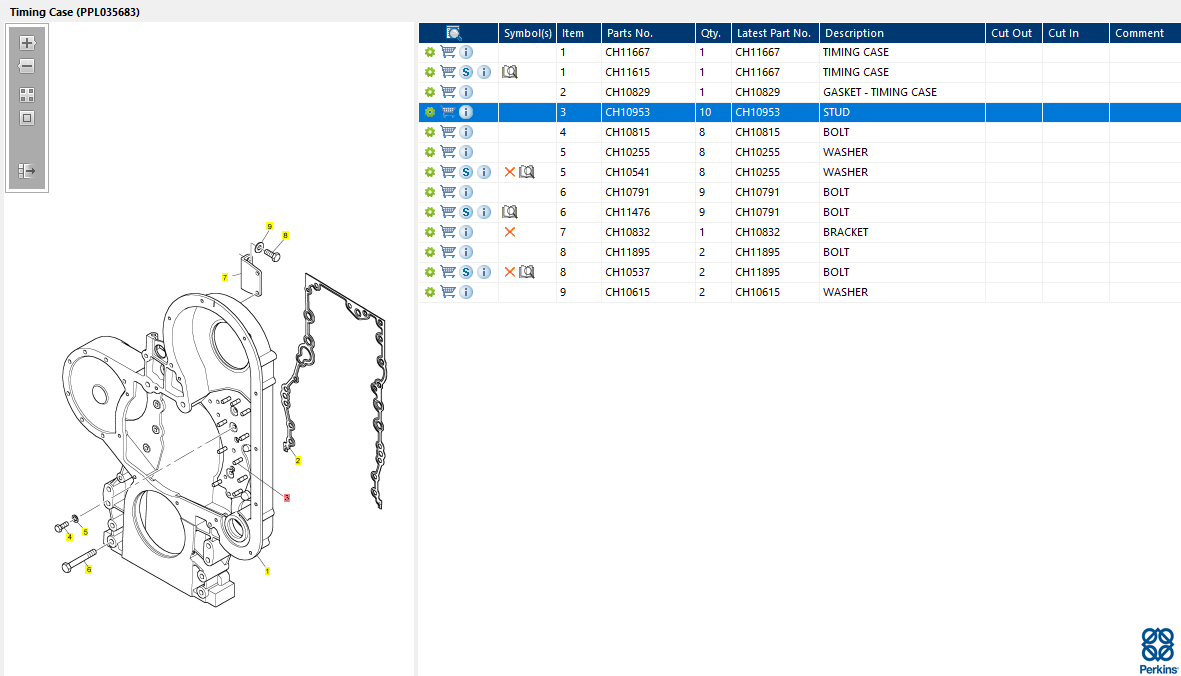The height and width of the screenshot is (676, 1181).
Task: Click the S icon for CH10537 BOLT
Action: click(x=466, y=272)
